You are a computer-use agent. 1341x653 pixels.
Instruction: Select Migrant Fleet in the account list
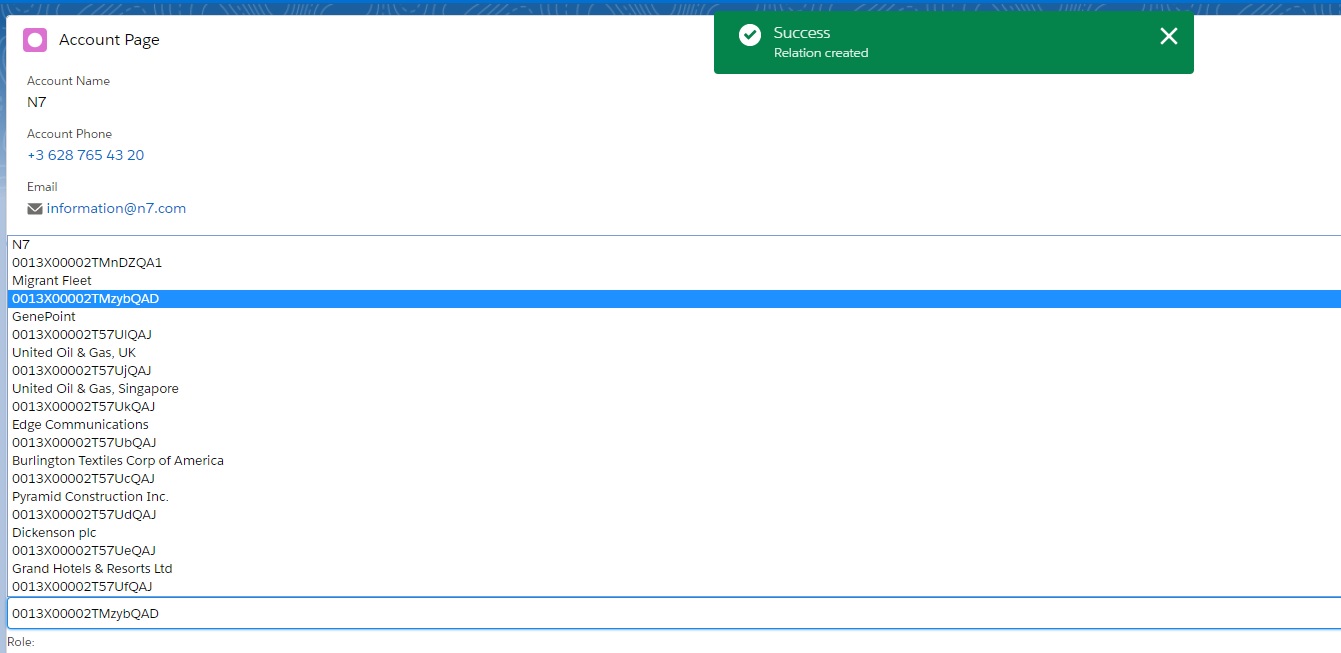51,280
